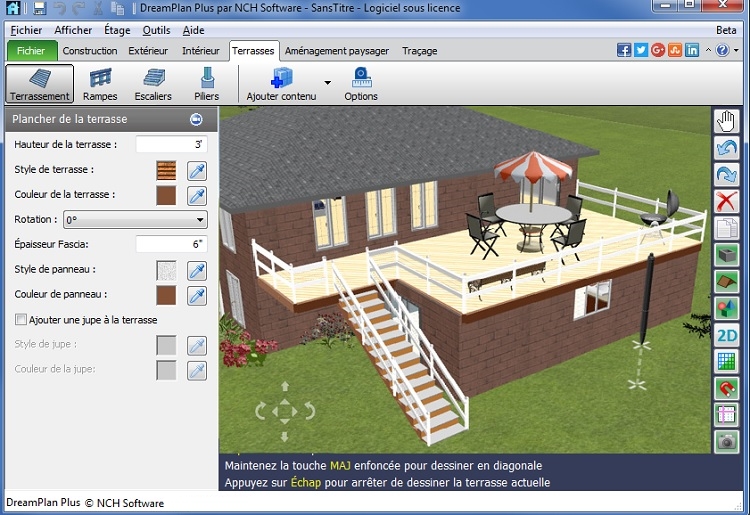Screen dimensions: 750x515
Task: Click the save floppy disk icon
Action: 39,8
